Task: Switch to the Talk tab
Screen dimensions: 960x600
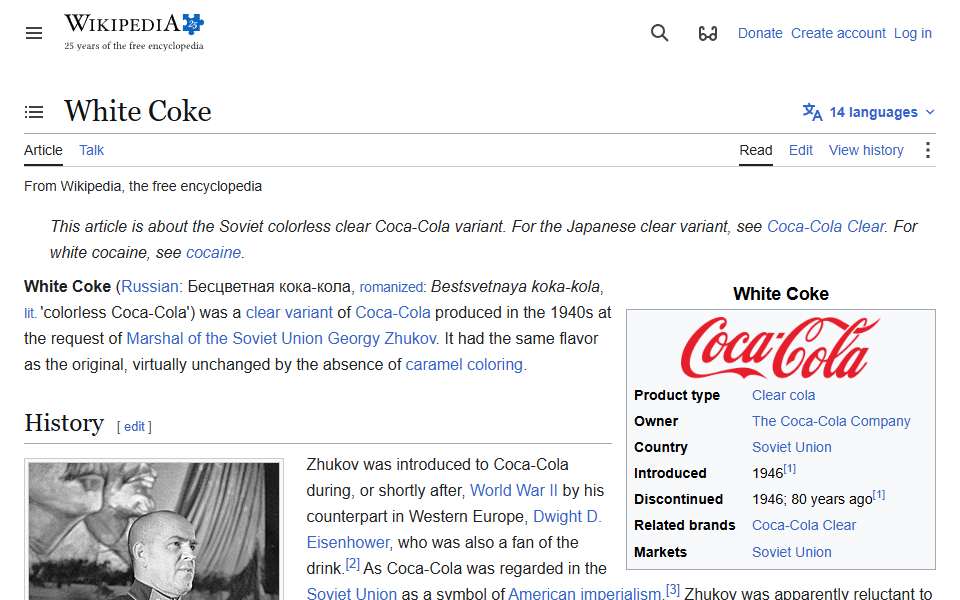Action: pos(91,151)
